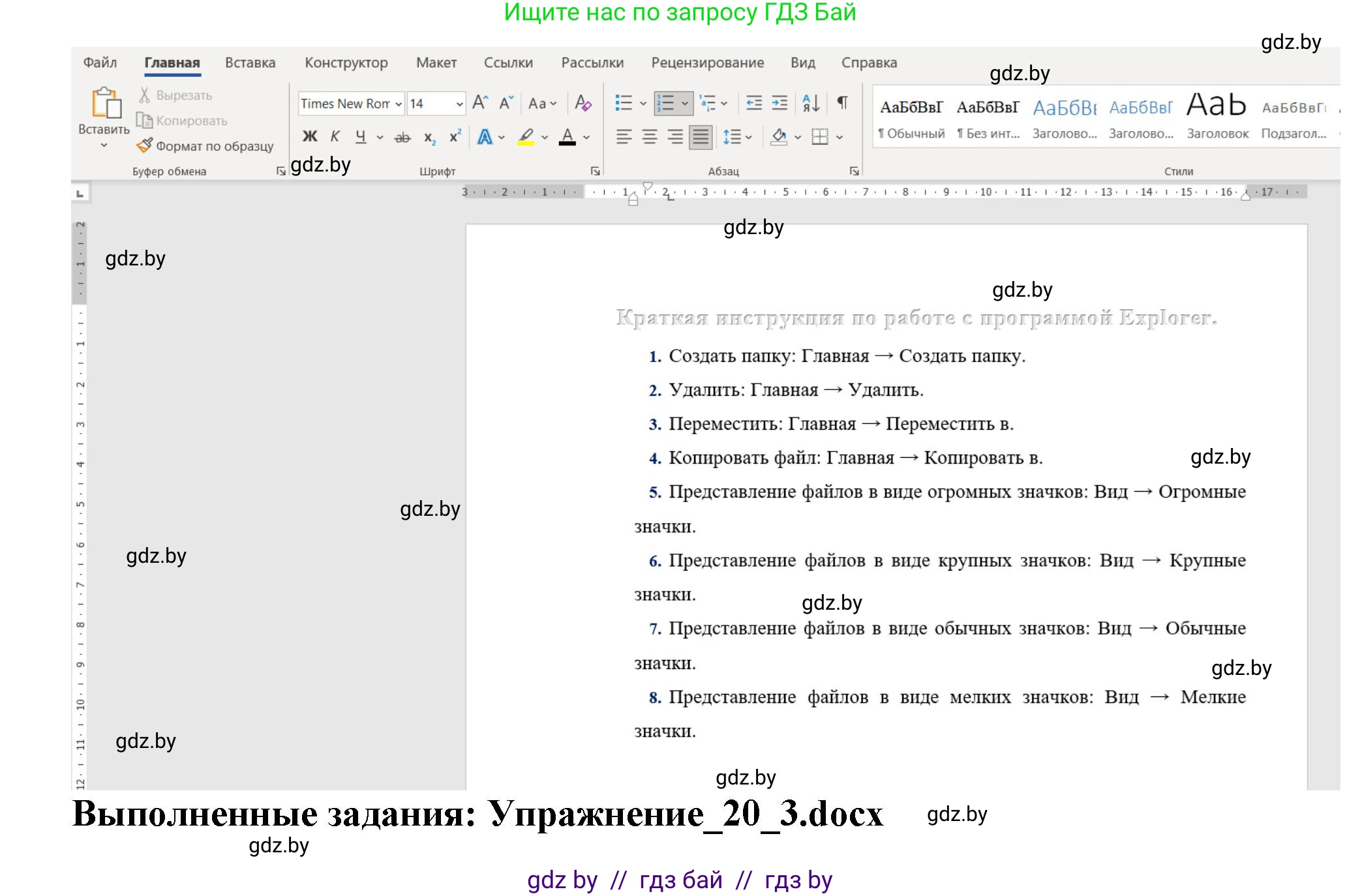The image size is (1362, 896).
Task: Toggle Bold (Ж) formatting
Action: pos(310,137)
